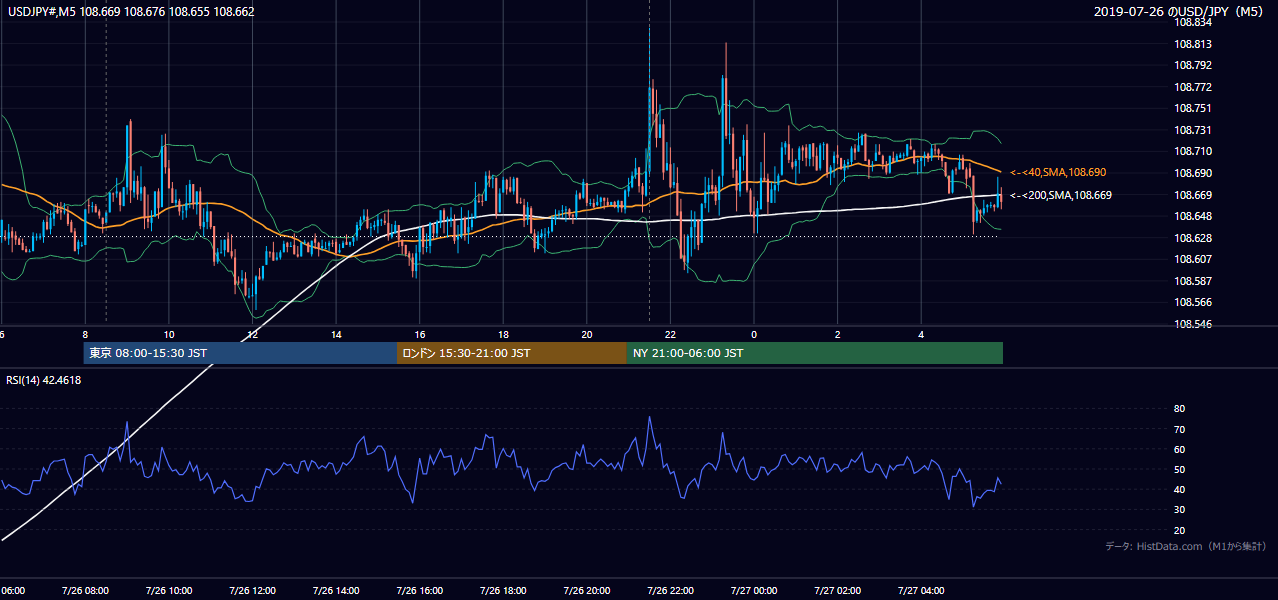Click the price axis value 108.731
Viewport: 1278px width, 600px height.
click(x=1194, y=130)
